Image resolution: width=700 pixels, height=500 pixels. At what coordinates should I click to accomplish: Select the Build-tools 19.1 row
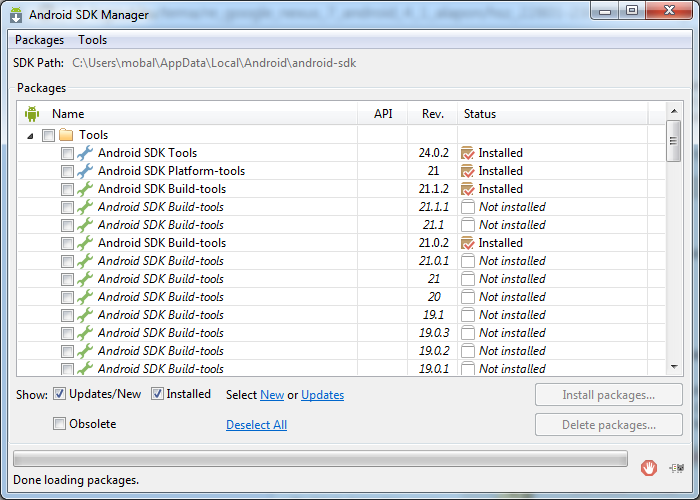[x=342, y=315]
